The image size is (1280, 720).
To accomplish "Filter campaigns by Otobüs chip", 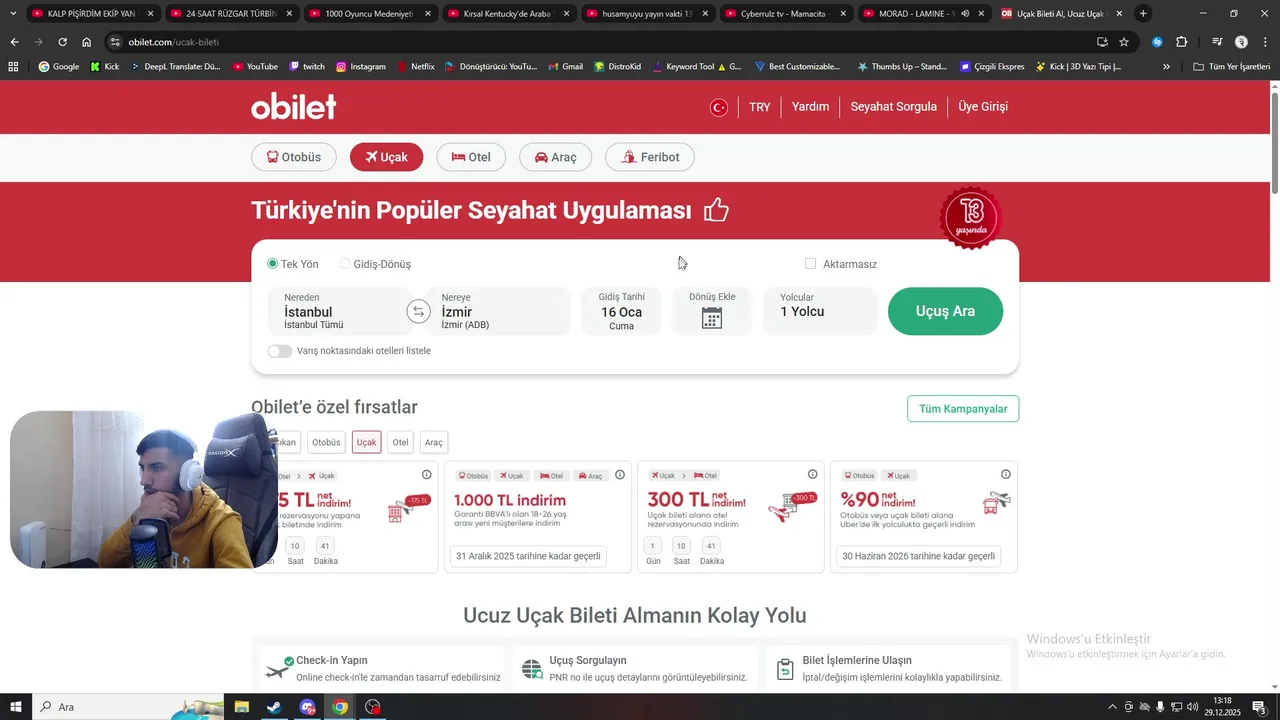I will [326, 442].
